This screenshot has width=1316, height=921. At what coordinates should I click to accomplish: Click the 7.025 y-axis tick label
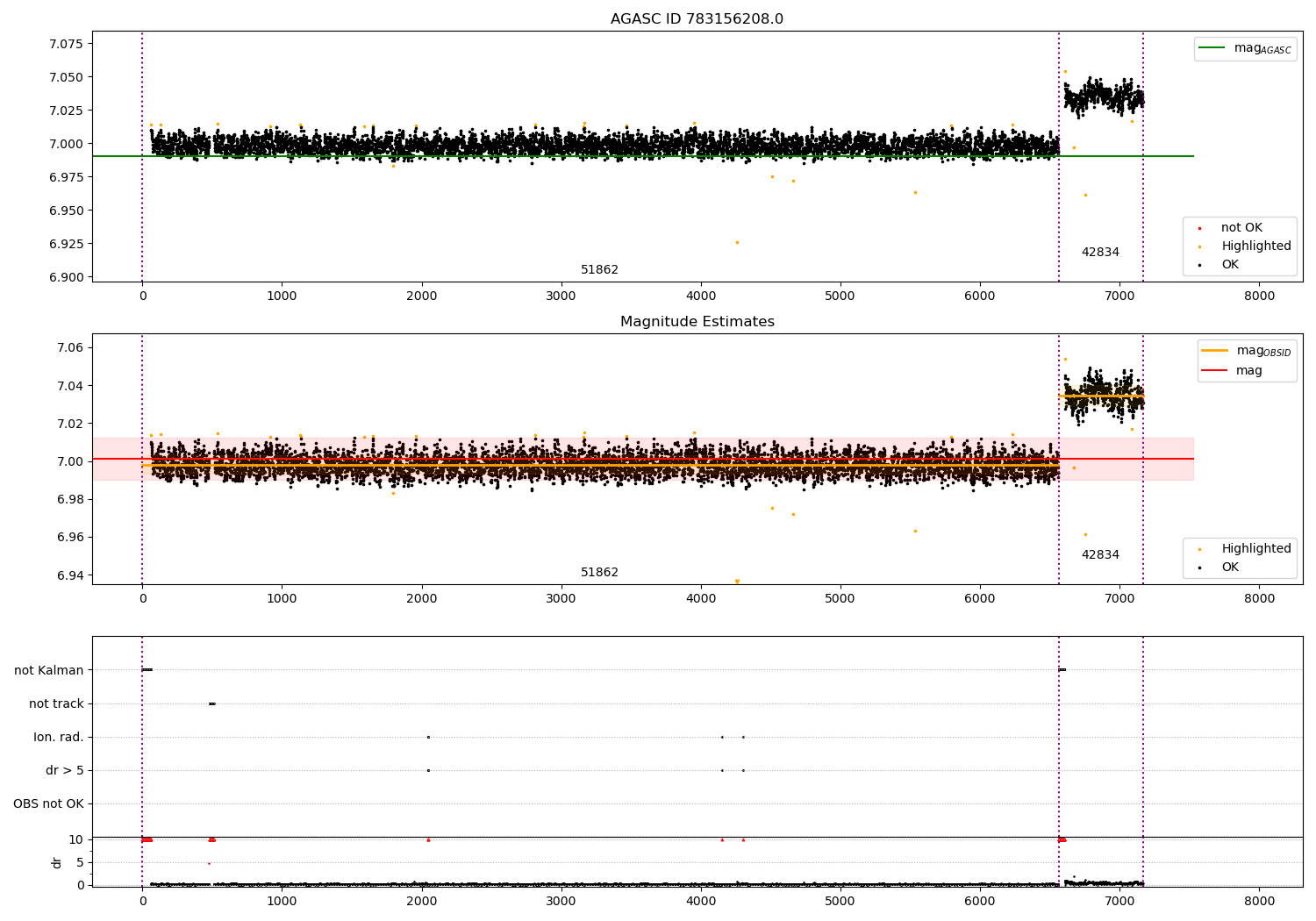(66, 111)
